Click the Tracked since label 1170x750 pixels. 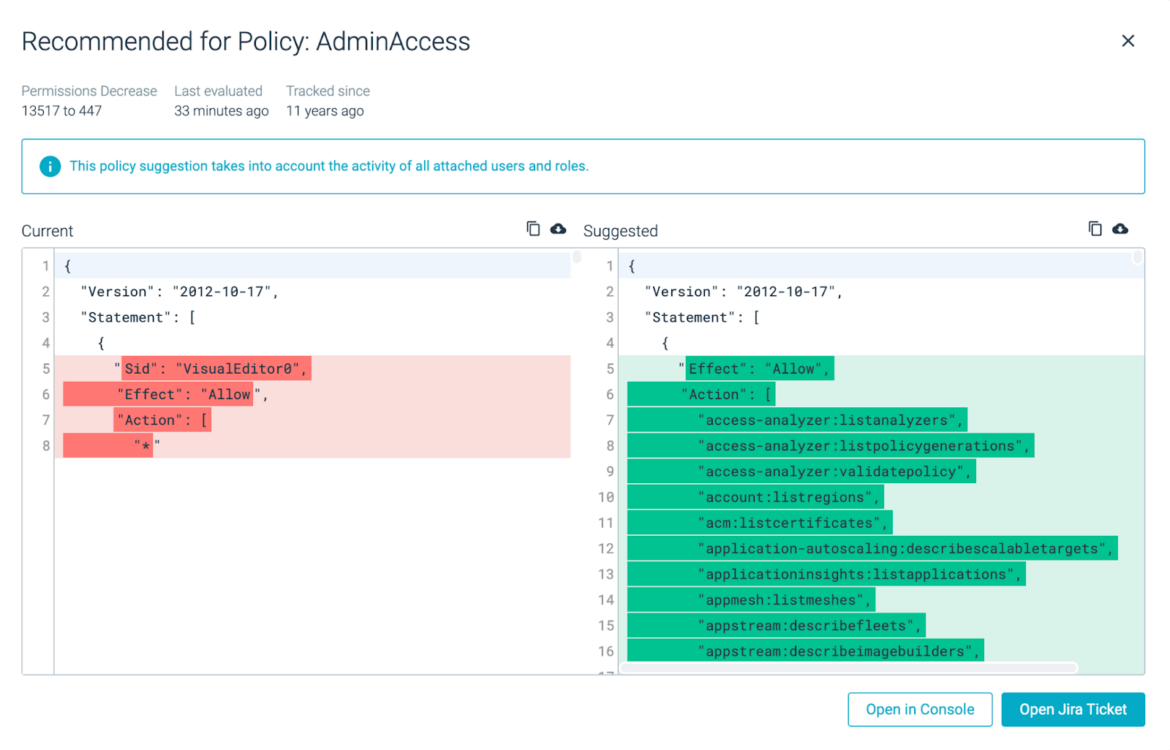coord(327,90)
